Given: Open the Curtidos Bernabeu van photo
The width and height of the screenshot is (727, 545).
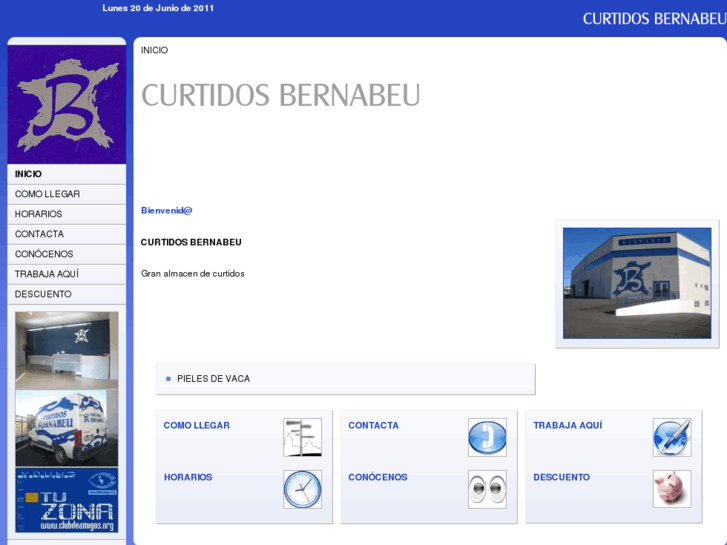Looking at the screenshot, I should pos(67,428).
